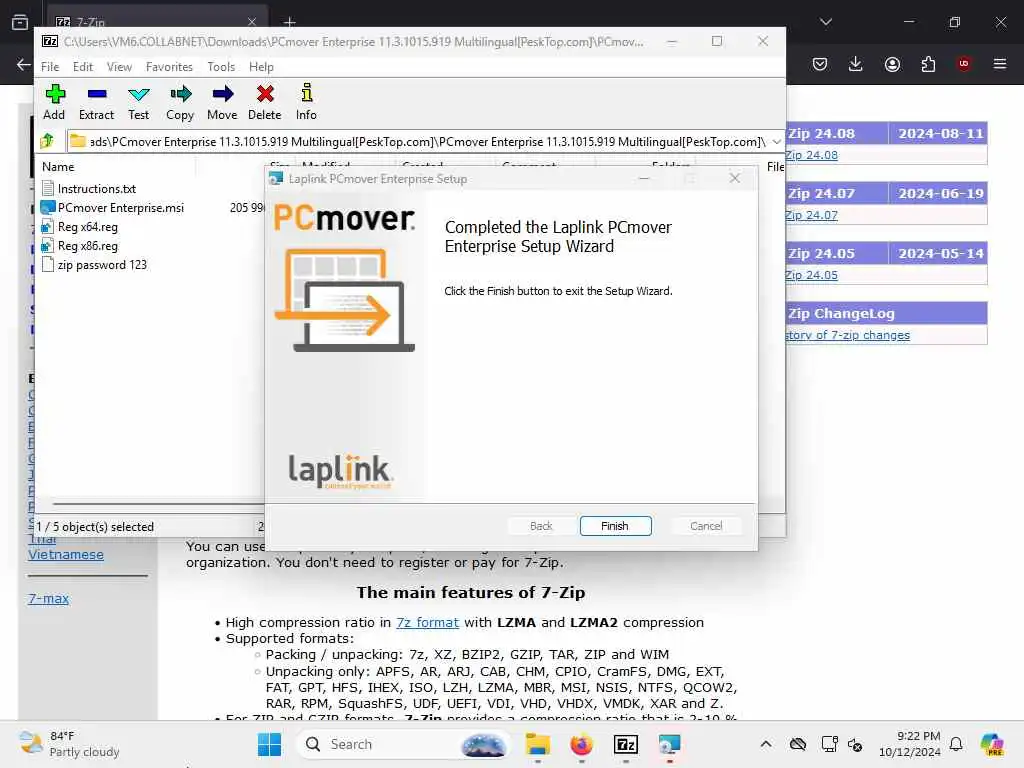
Task: Open Firefox extensions puzzle icon
Action: [928, 64]
